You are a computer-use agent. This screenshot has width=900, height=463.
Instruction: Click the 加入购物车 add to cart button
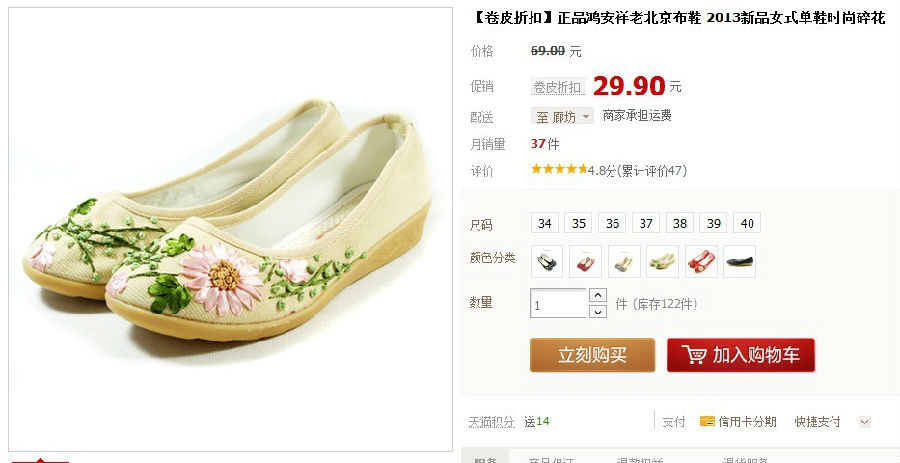point(740,355)
